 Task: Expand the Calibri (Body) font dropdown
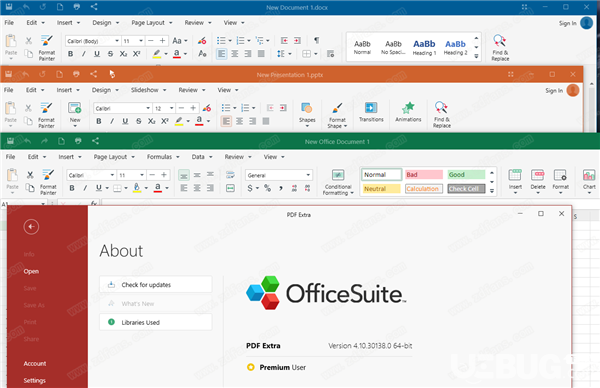(x=117, y=41)
